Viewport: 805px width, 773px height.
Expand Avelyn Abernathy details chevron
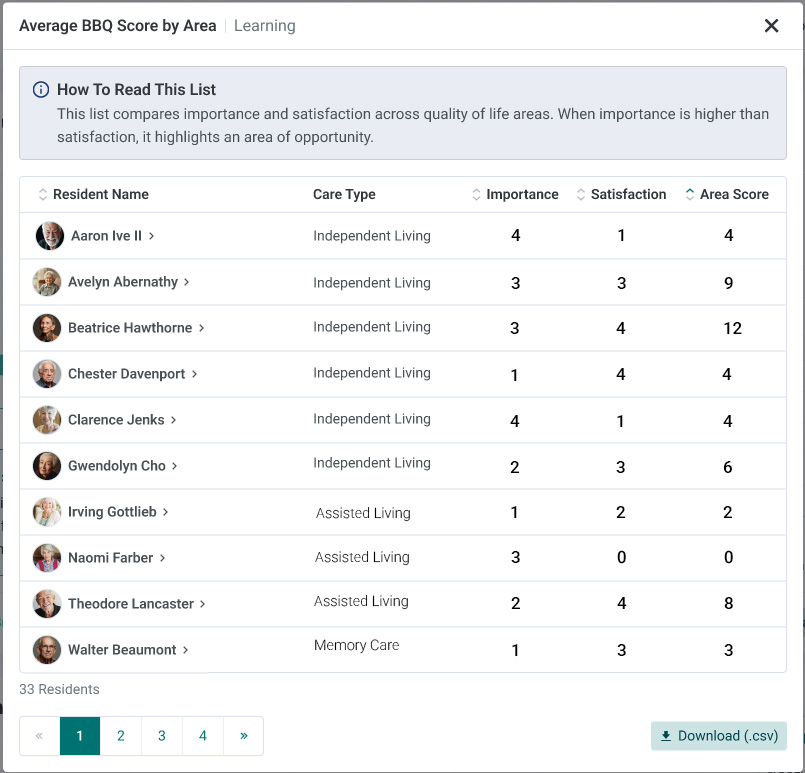(x=186, y=282)
